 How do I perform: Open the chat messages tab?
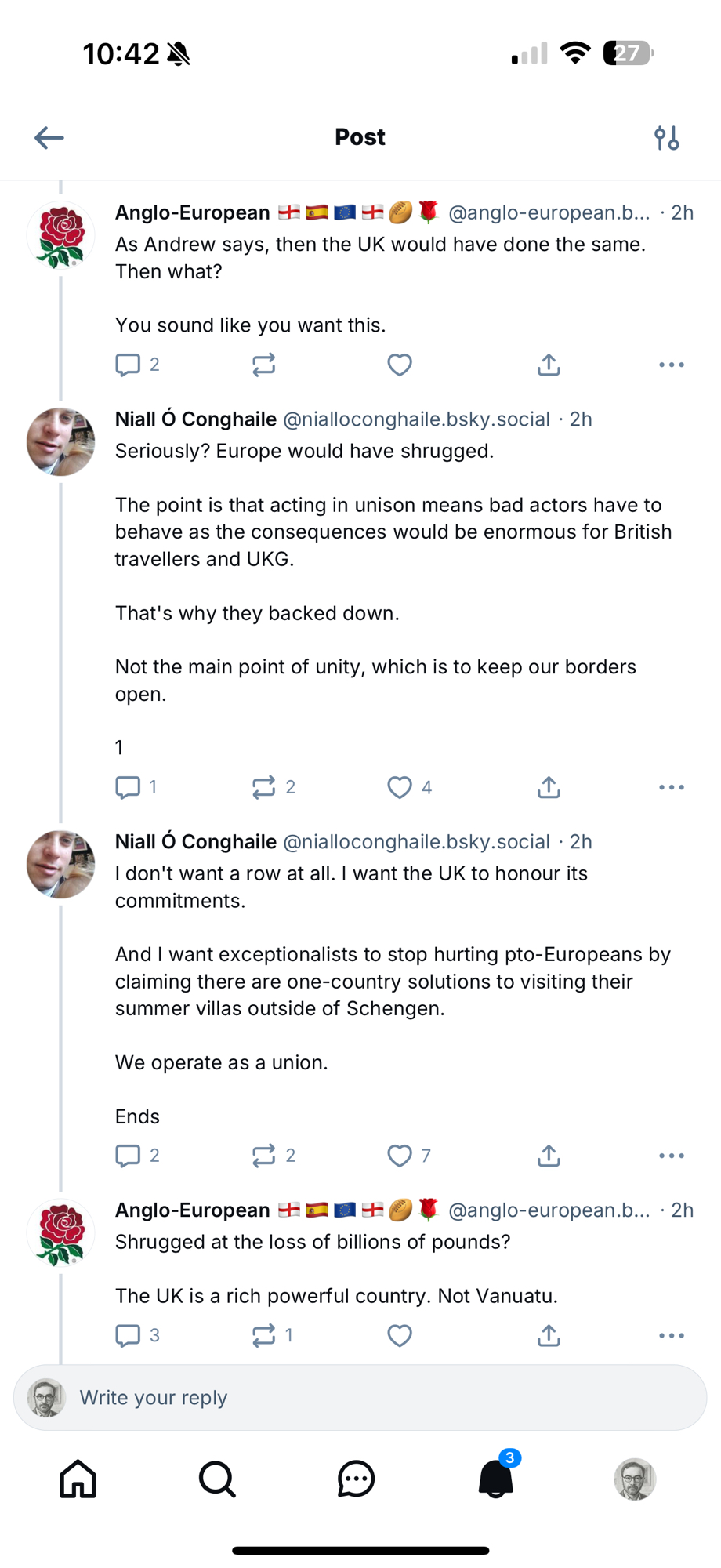pos(357,1479)
